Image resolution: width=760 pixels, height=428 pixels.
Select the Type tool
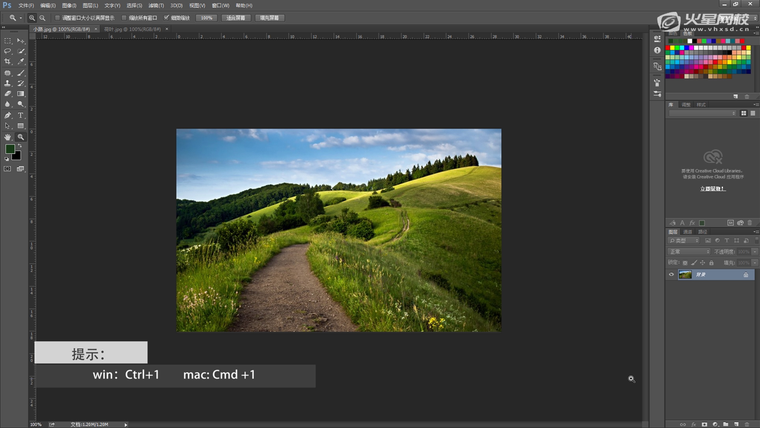(21, 115)
